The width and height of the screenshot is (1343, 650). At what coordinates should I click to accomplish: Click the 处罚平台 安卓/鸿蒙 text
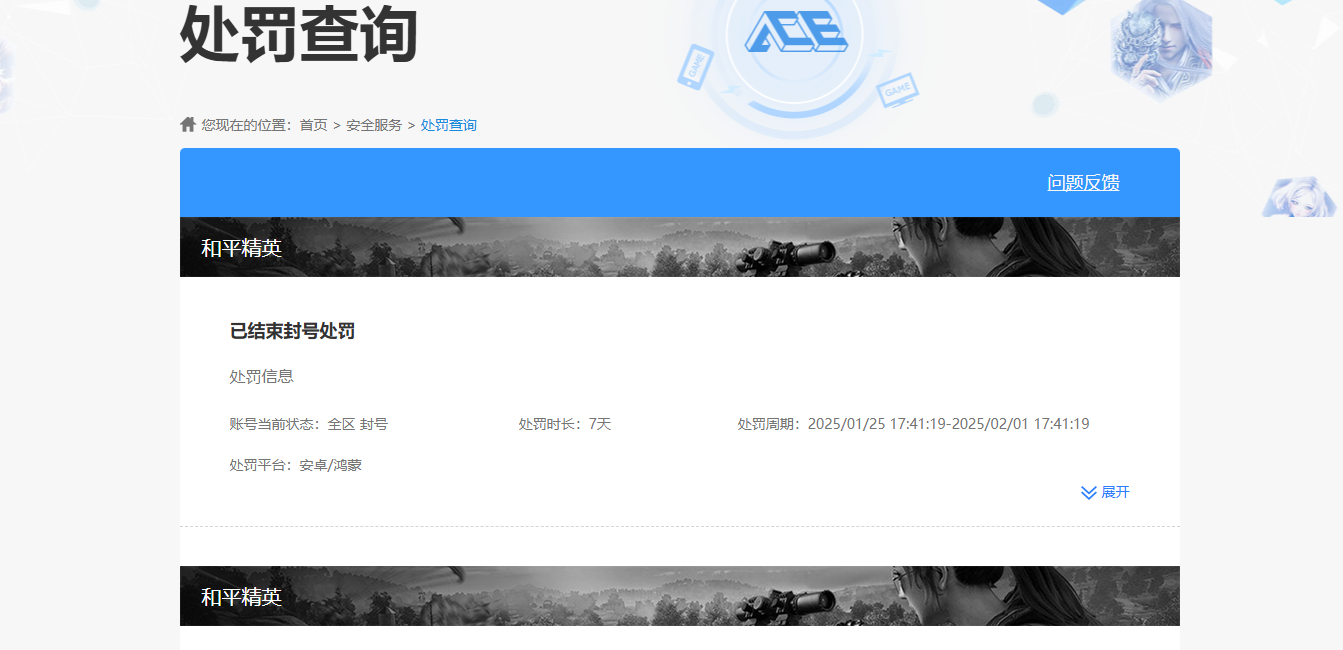coord(295,465)
